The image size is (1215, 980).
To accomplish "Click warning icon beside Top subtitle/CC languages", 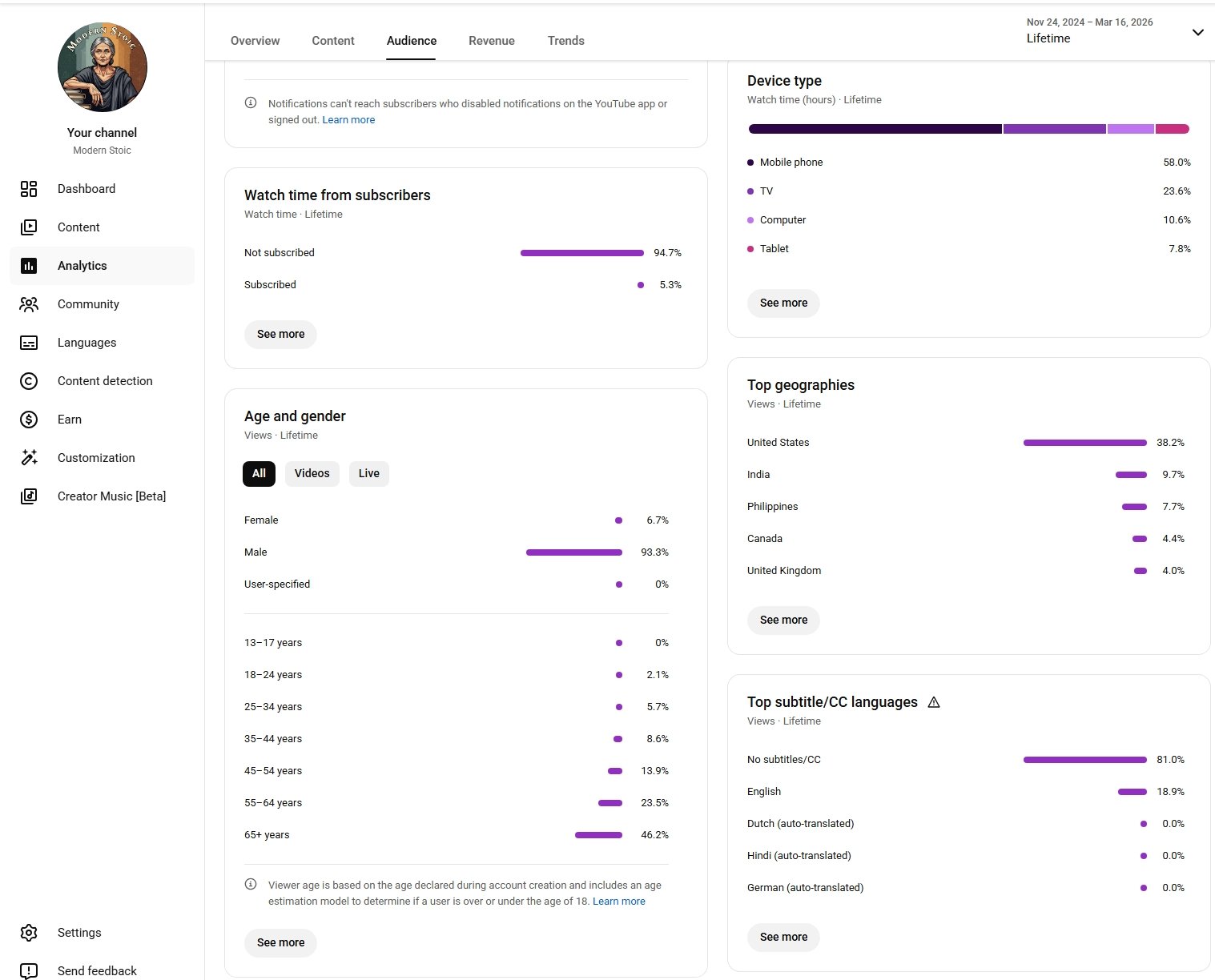I will click(934, 702).
